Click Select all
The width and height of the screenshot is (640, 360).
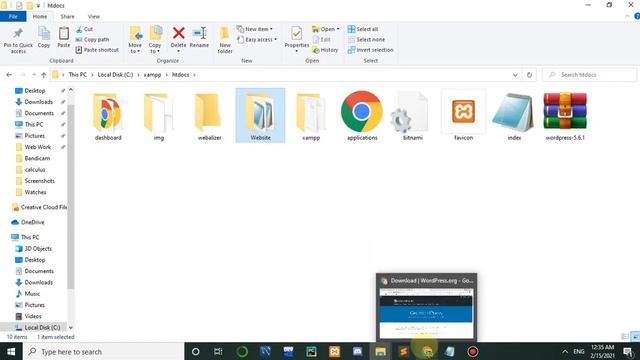point(363,29)
